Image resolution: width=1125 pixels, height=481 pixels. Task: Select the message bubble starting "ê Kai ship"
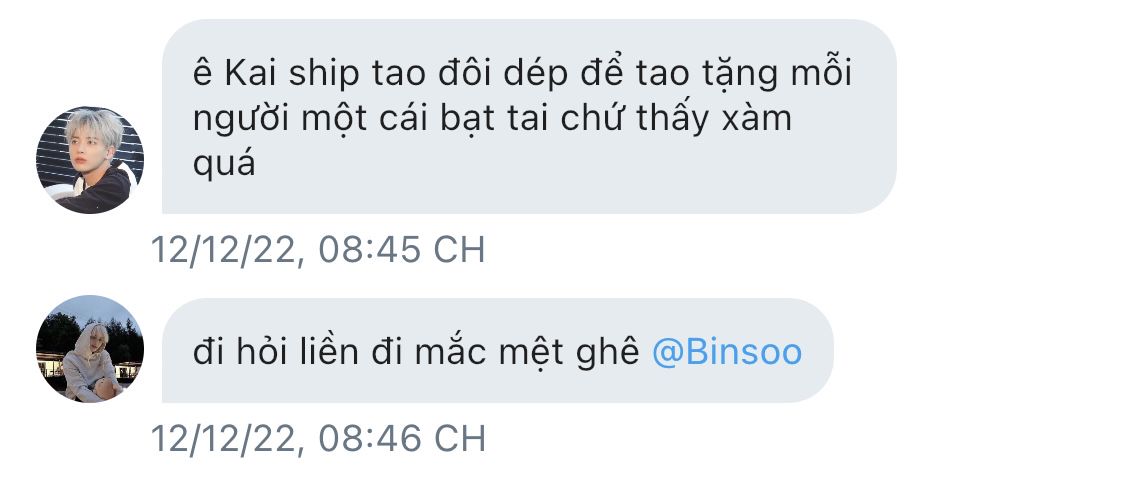[x=529, y=116]
